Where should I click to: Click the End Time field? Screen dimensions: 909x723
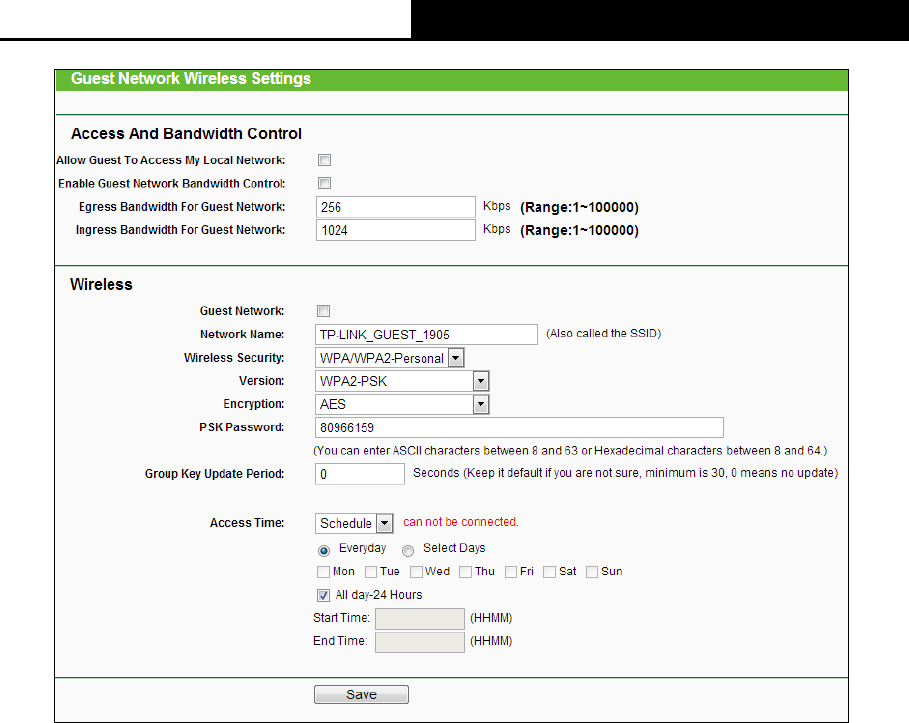pos(420,642)
